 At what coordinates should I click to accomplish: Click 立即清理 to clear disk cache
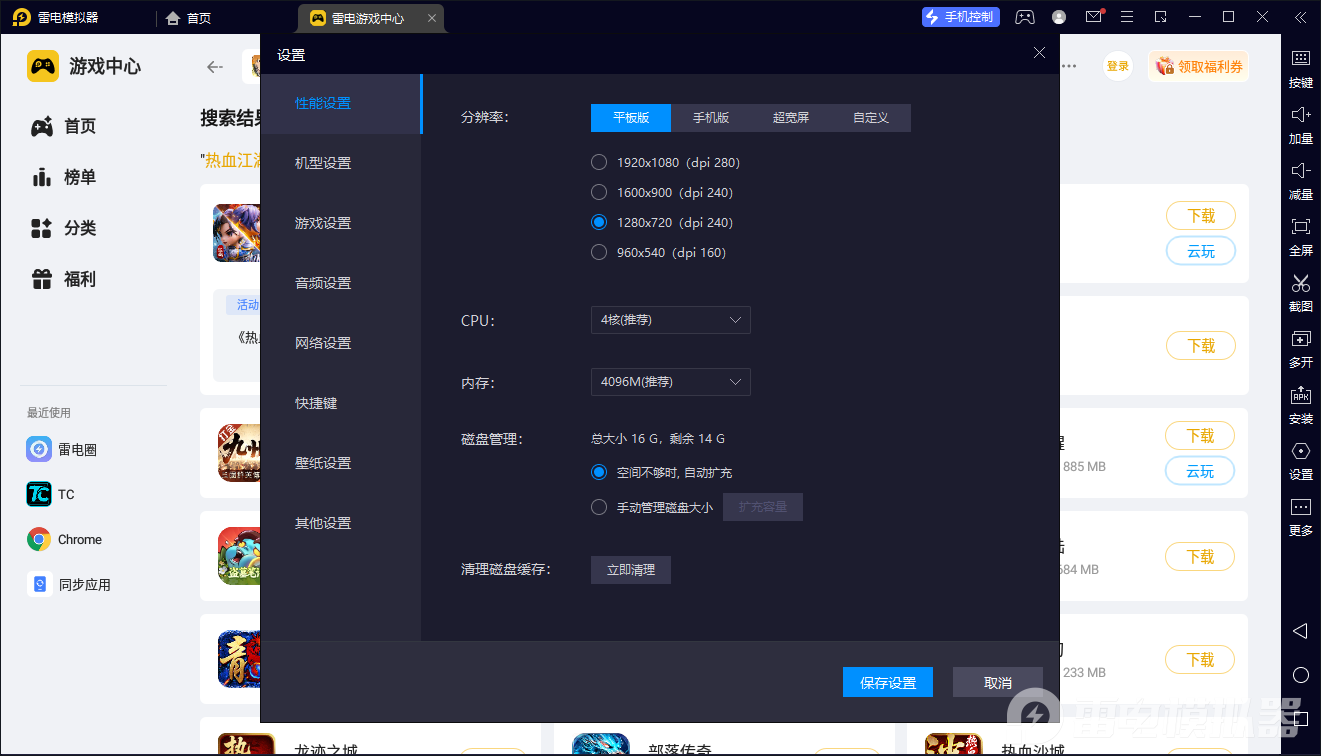[x=631, y=570]
